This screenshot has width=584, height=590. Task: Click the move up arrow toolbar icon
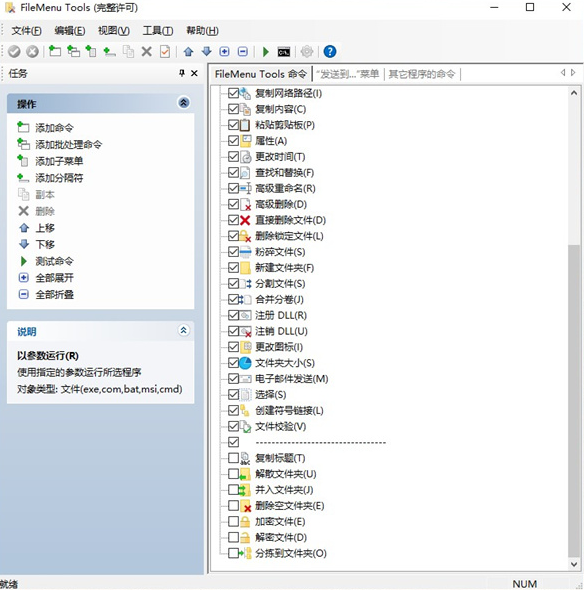click(x=188, y=51)
